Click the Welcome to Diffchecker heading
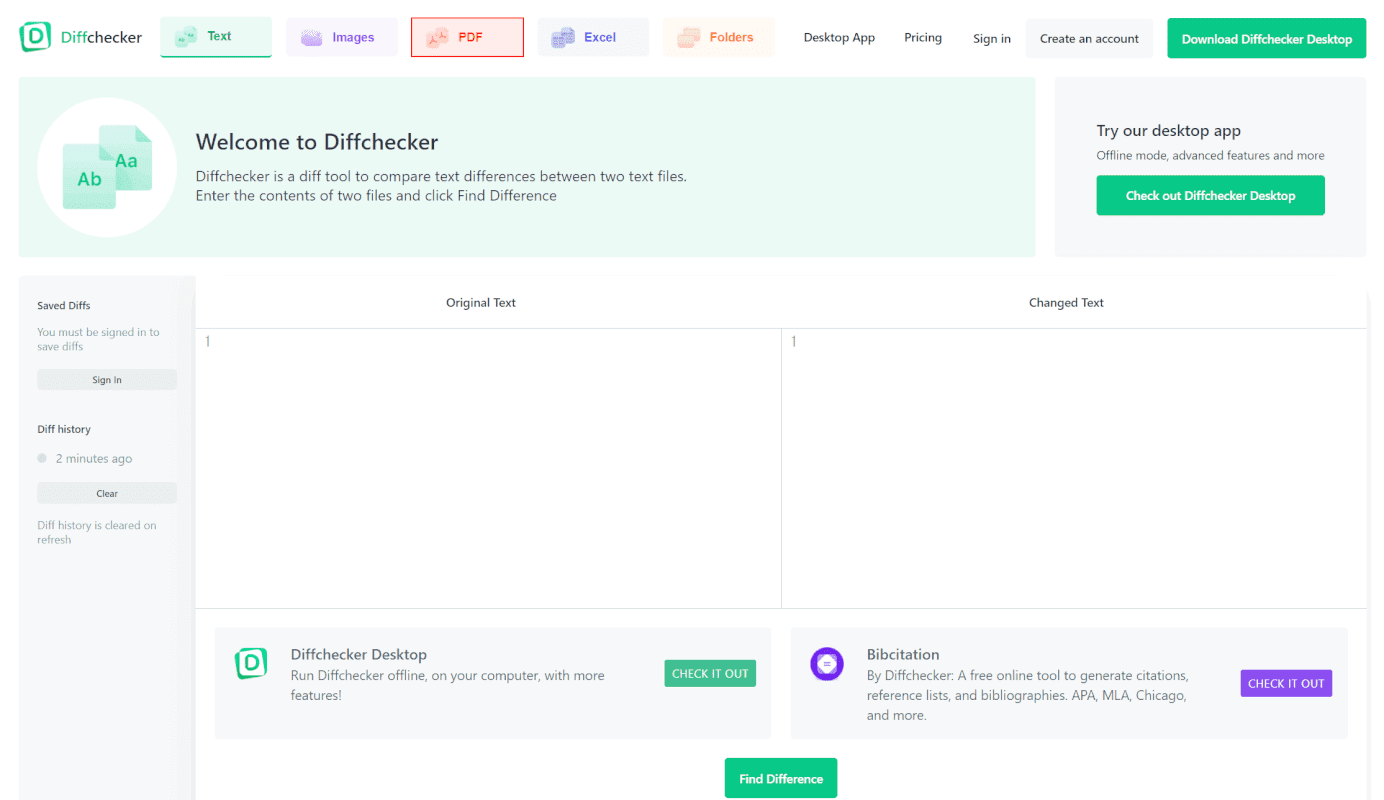The height and width of the screenshot is (800, 1384). coord(317,142)
